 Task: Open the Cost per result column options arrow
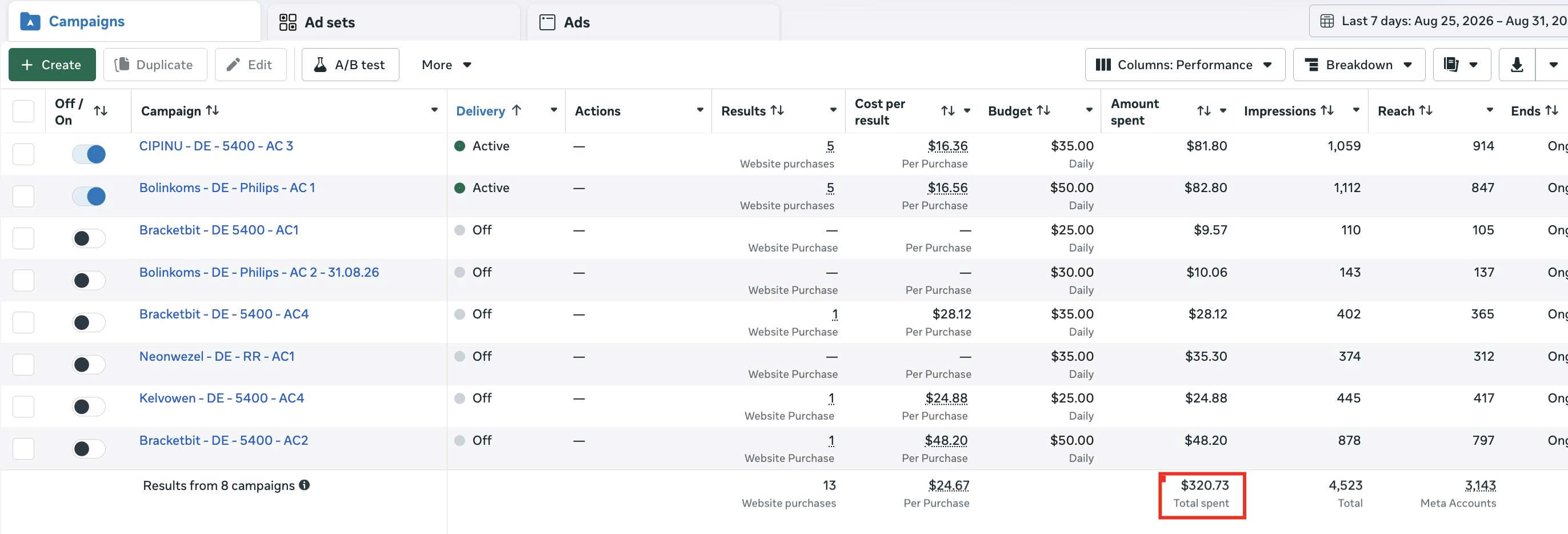pos(967,110)
